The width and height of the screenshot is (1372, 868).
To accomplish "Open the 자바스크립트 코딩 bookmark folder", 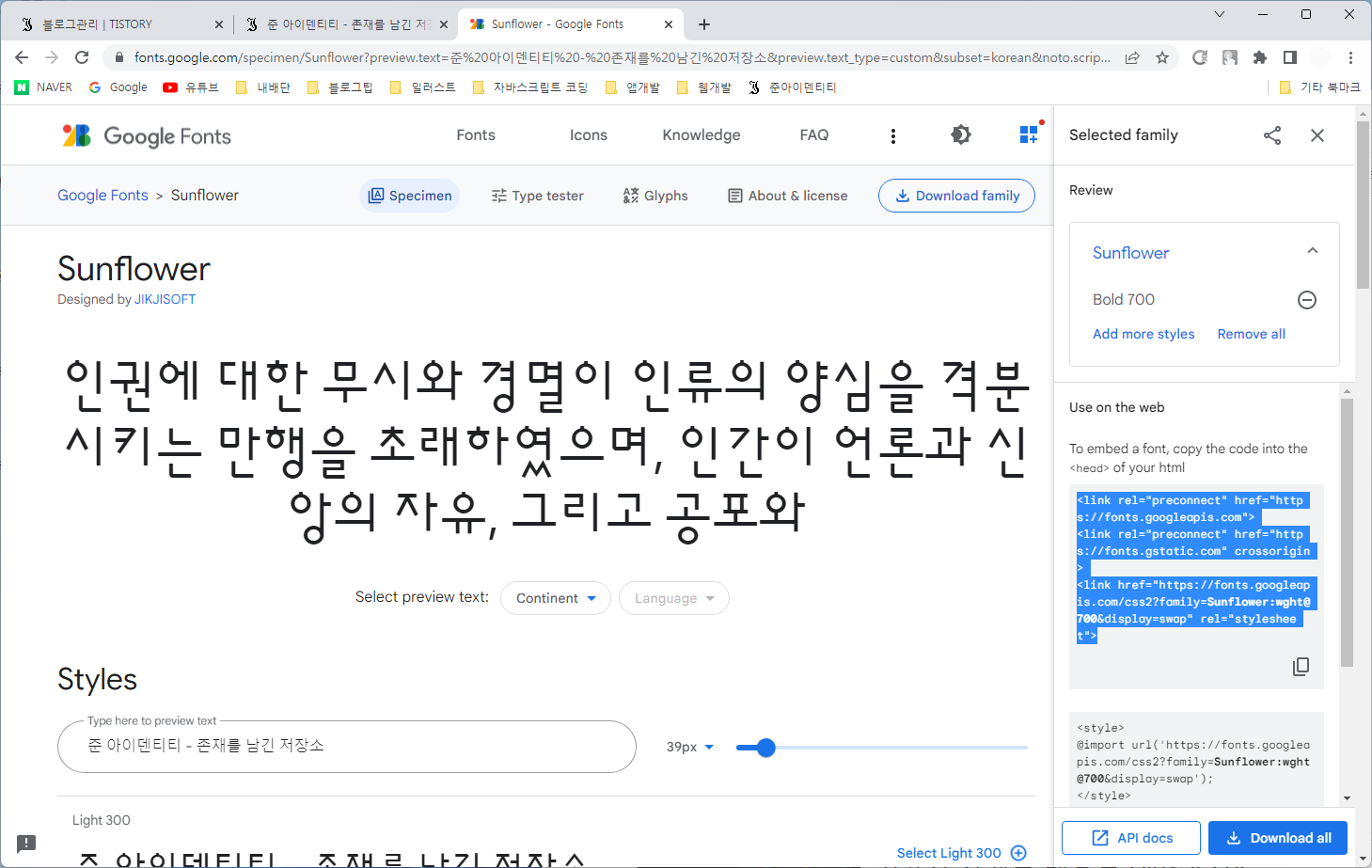I will point(530,87).
